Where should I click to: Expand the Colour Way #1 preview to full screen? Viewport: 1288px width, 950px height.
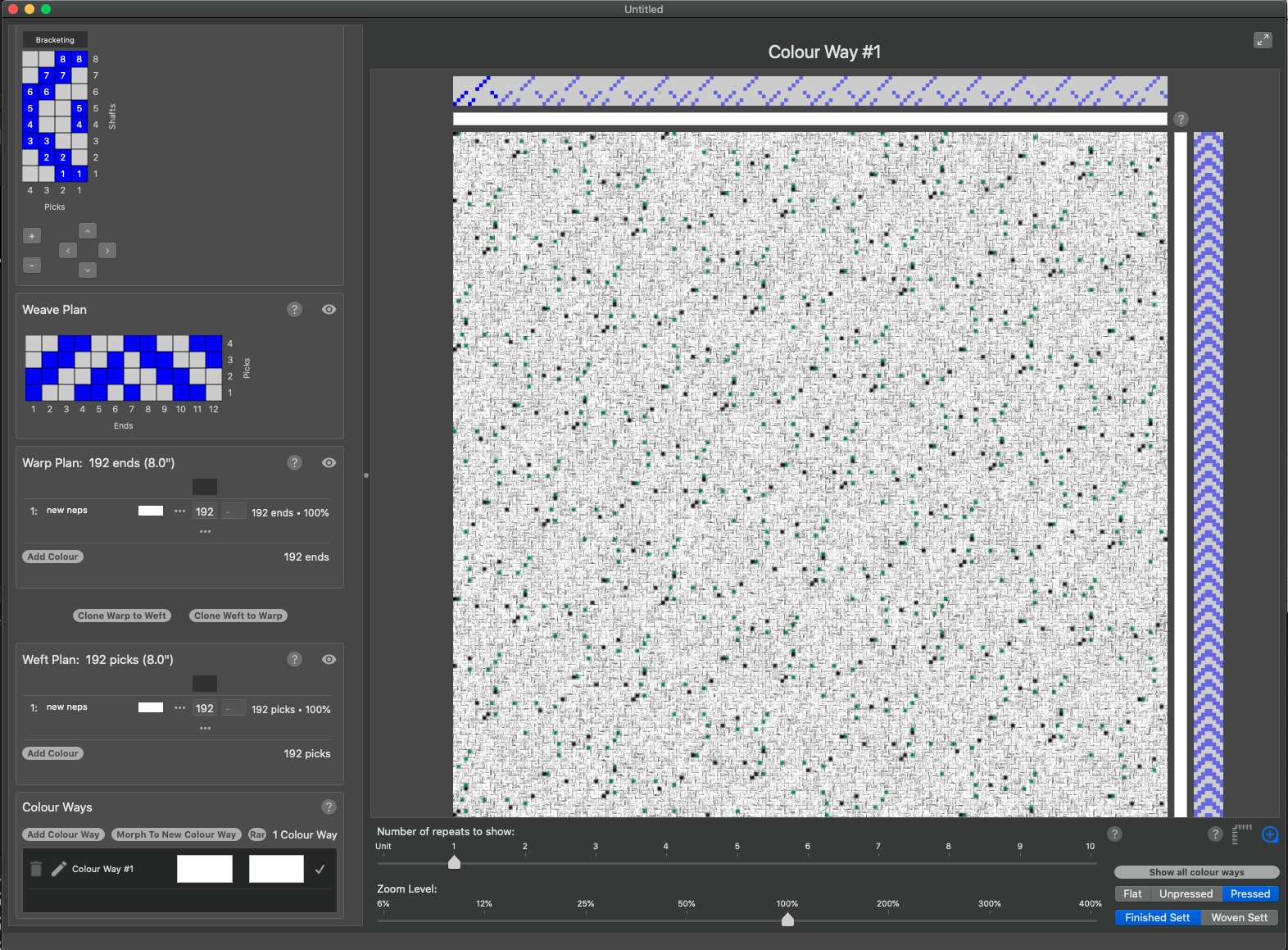1263,39
